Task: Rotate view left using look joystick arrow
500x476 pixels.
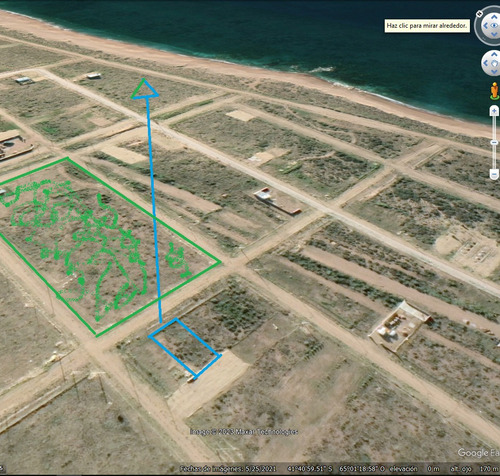Action: pos(485,26)
